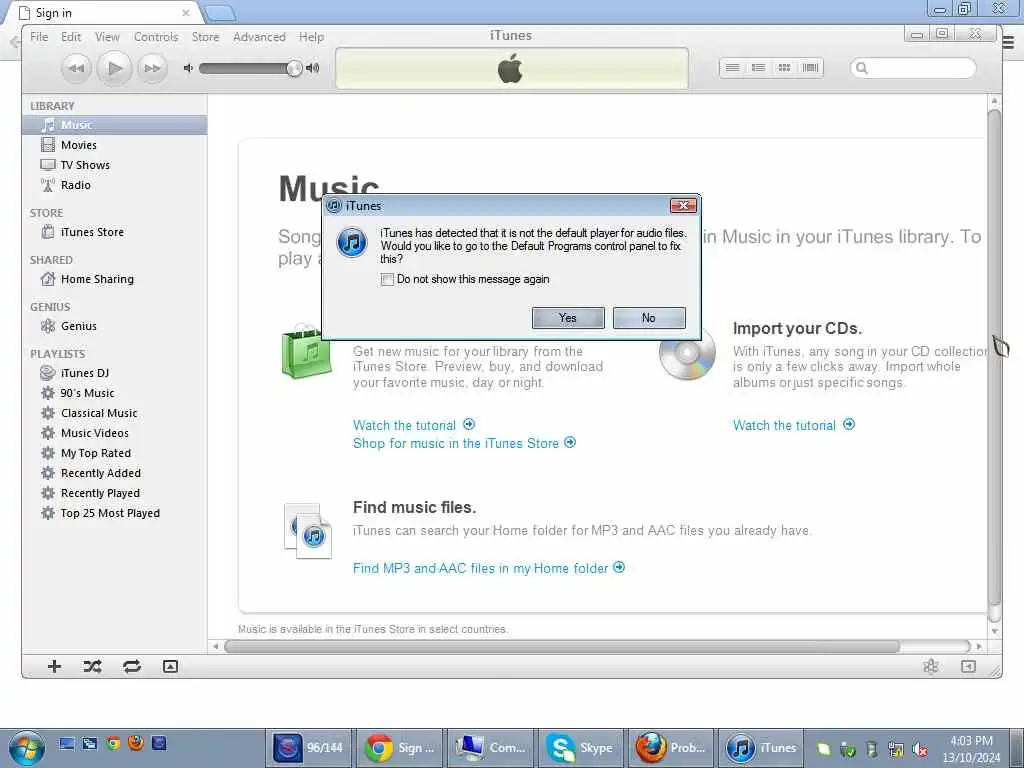Click Find MP3 and AAC files link

(488, 568)
